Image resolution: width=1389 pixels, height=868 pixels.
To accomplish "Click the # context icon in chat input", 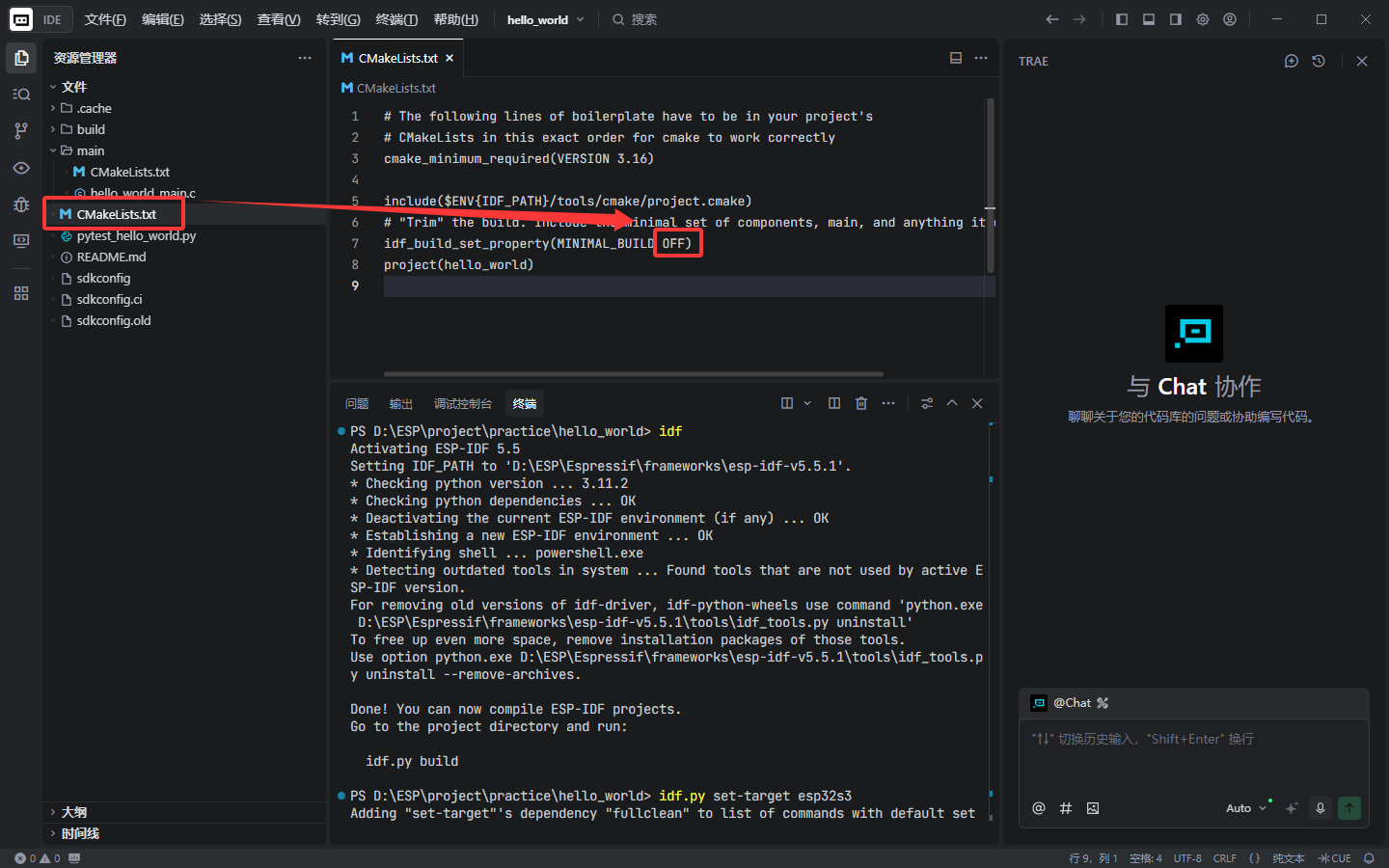I will coord(1066,808).
